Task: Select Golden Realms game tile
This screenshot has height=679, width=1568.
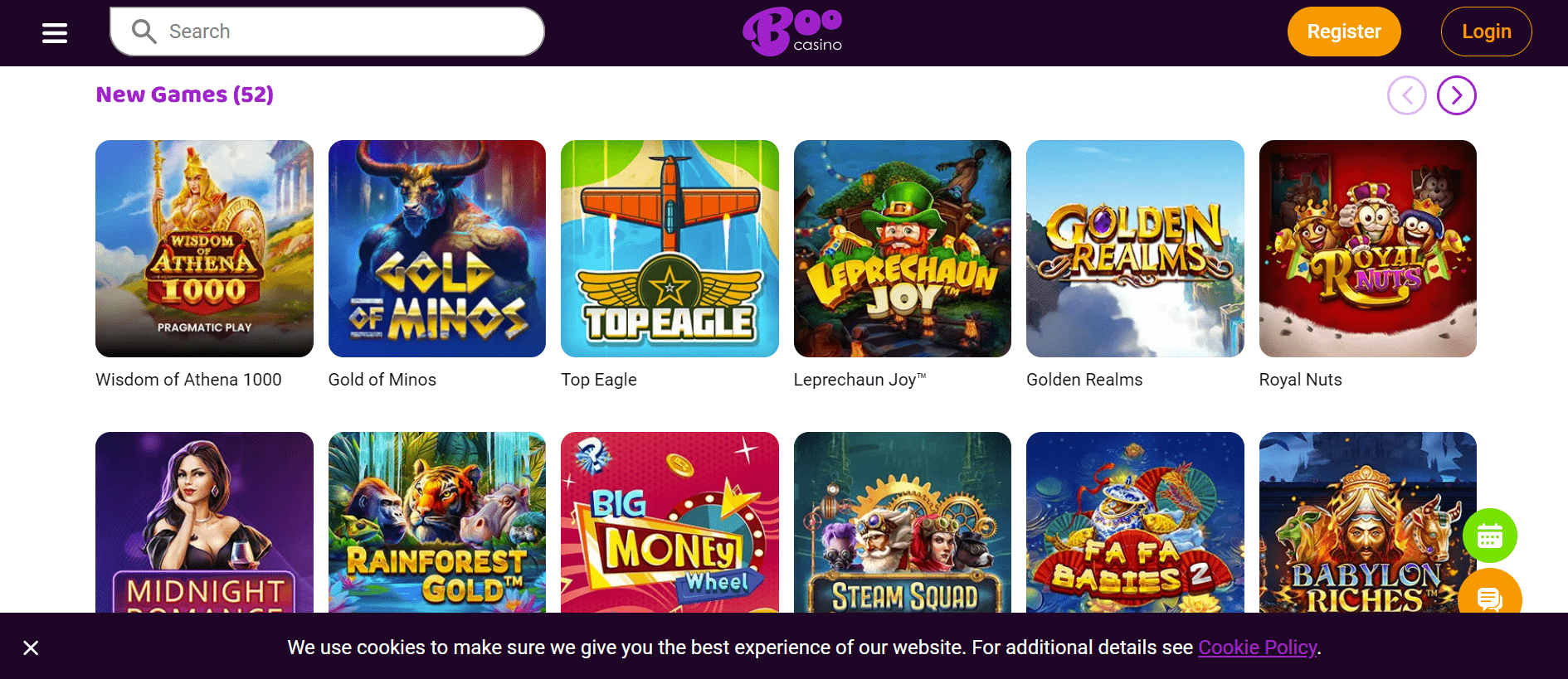Action: tap(1135, 249)
